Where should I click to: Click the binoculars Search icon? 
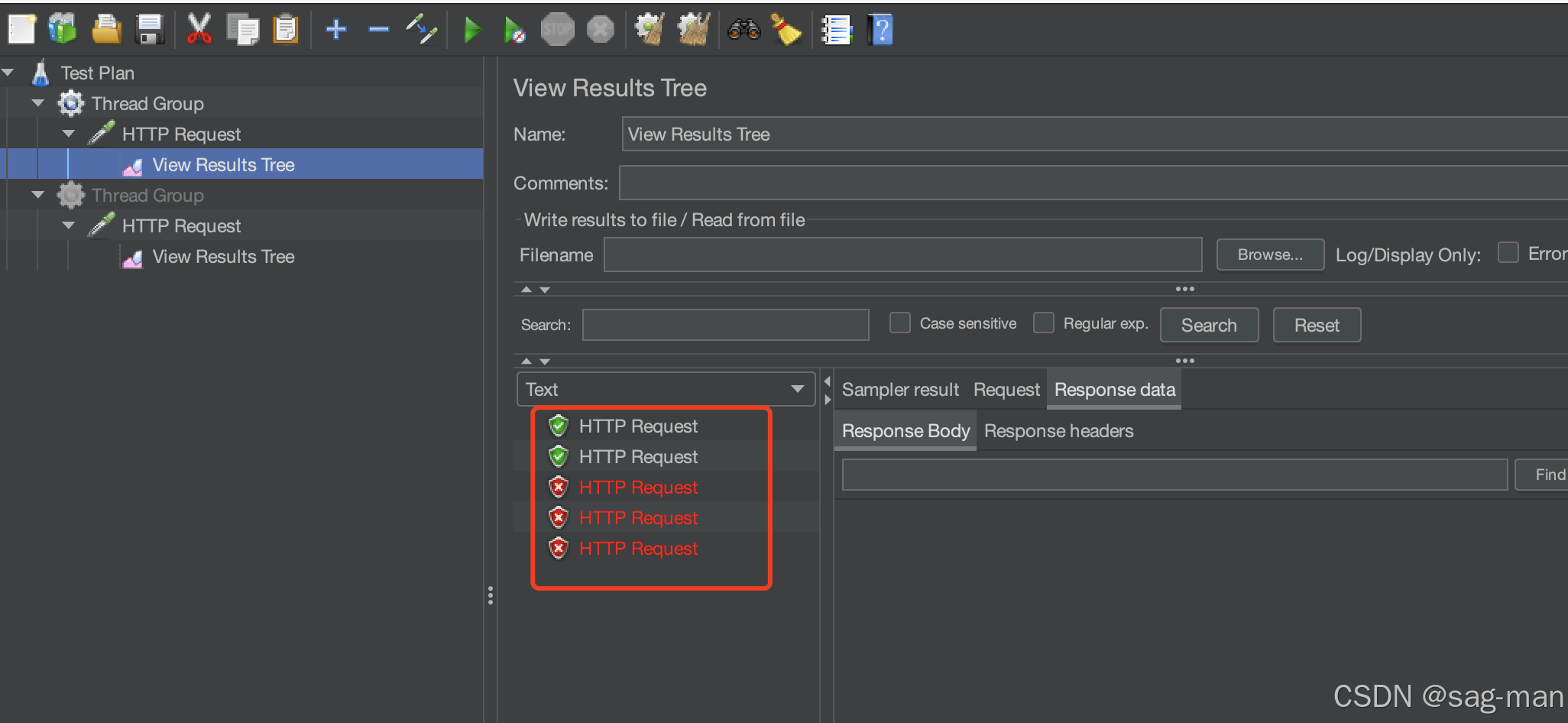tap(744, 30)
